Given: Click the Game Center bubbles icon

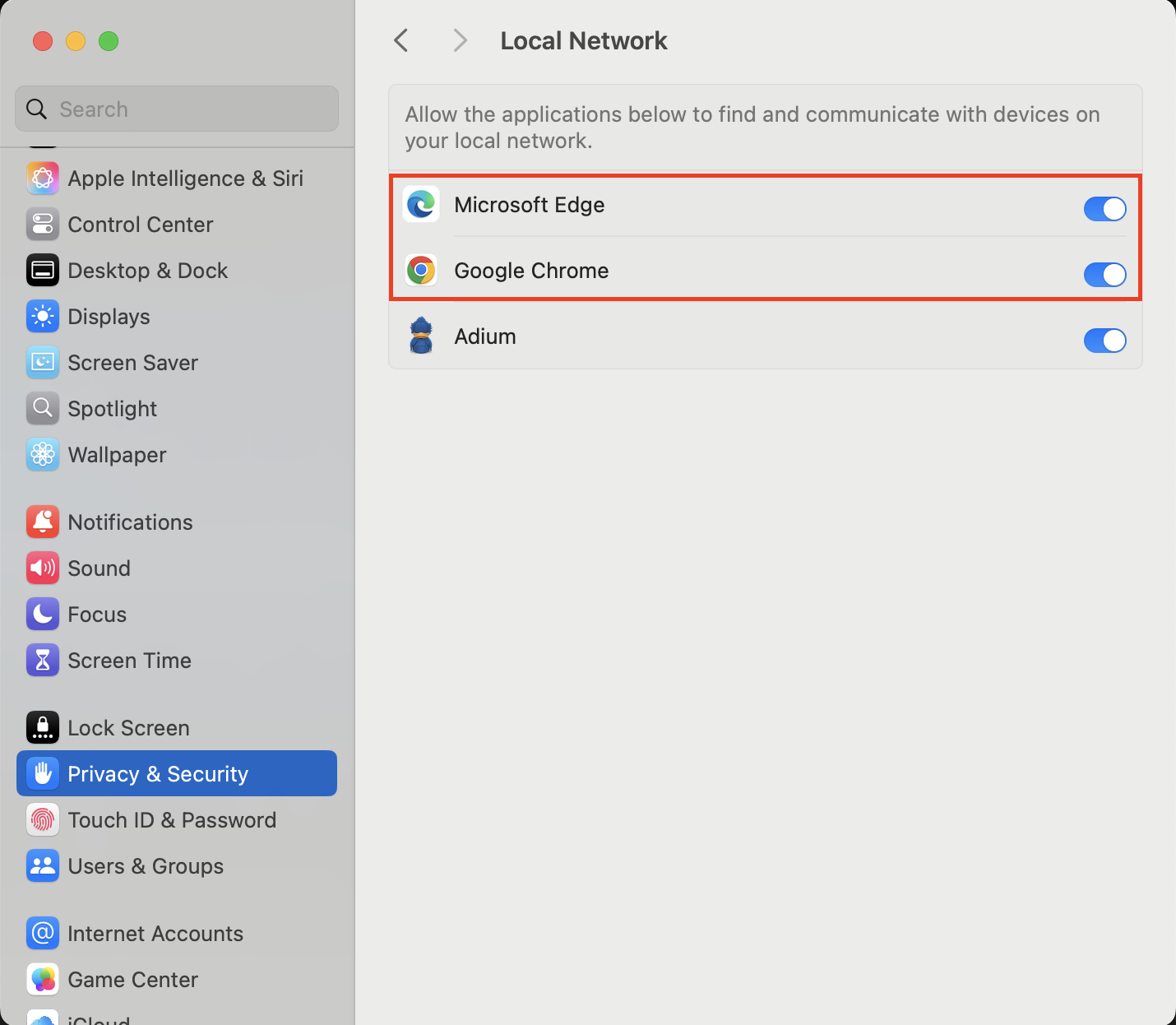Looking at the screenshot, I should click(43, 980).
